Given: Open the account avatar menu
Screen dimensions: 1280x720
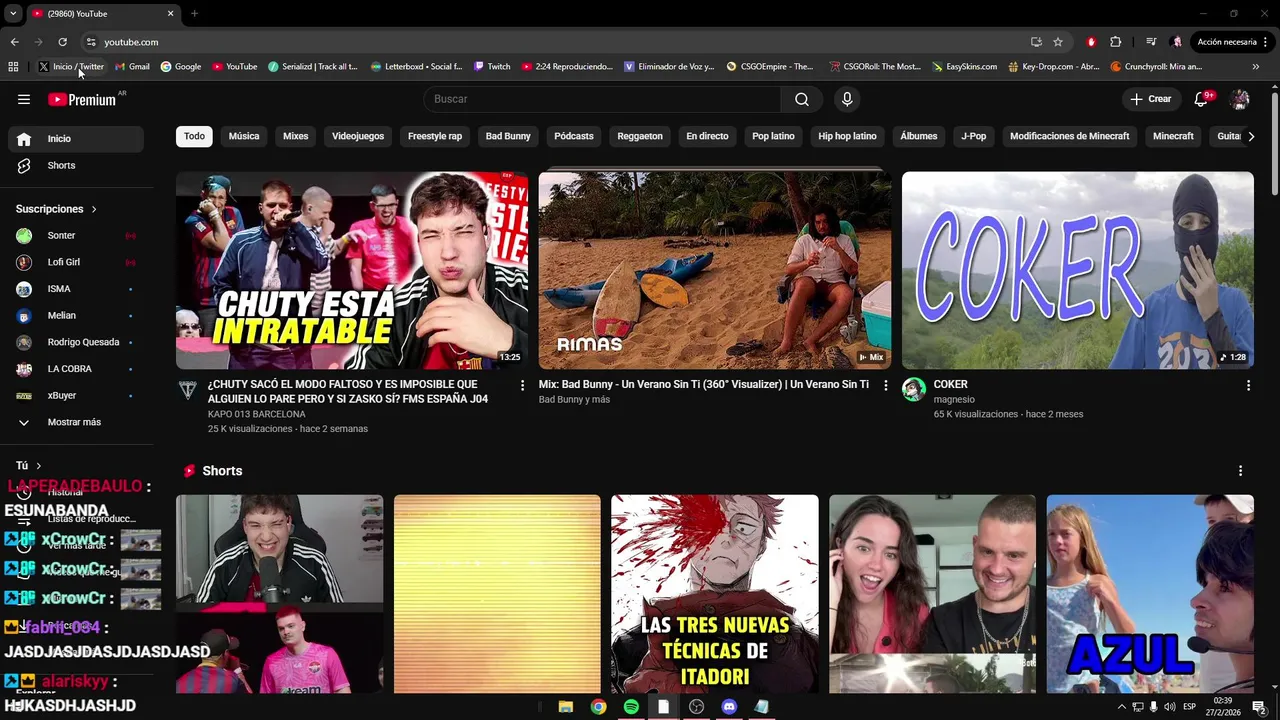Looking at the screenshot, I should click(x=1240, y=99).
